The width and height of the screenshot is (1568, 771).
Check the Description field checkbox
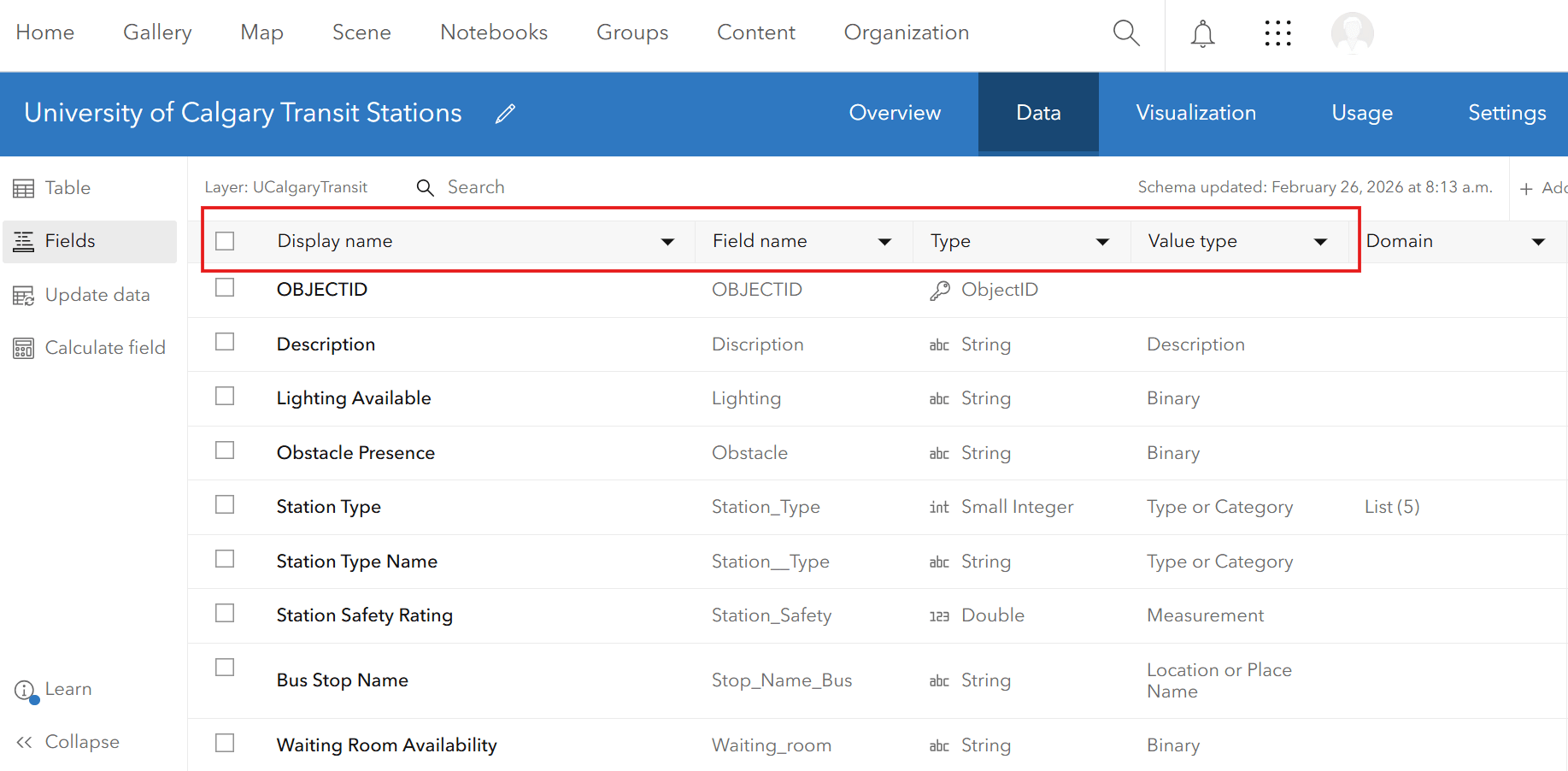[225, 342]
